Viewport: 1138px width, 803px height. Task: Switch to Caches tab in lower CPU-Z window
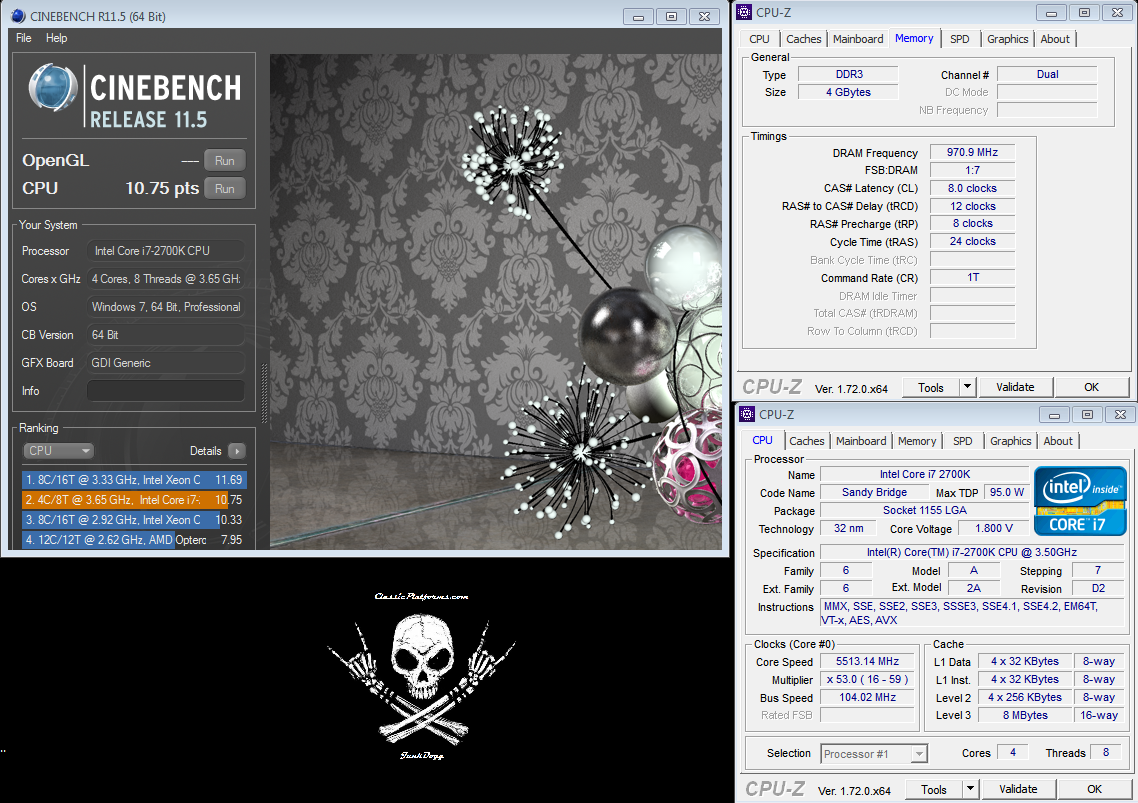pos(806,441)
